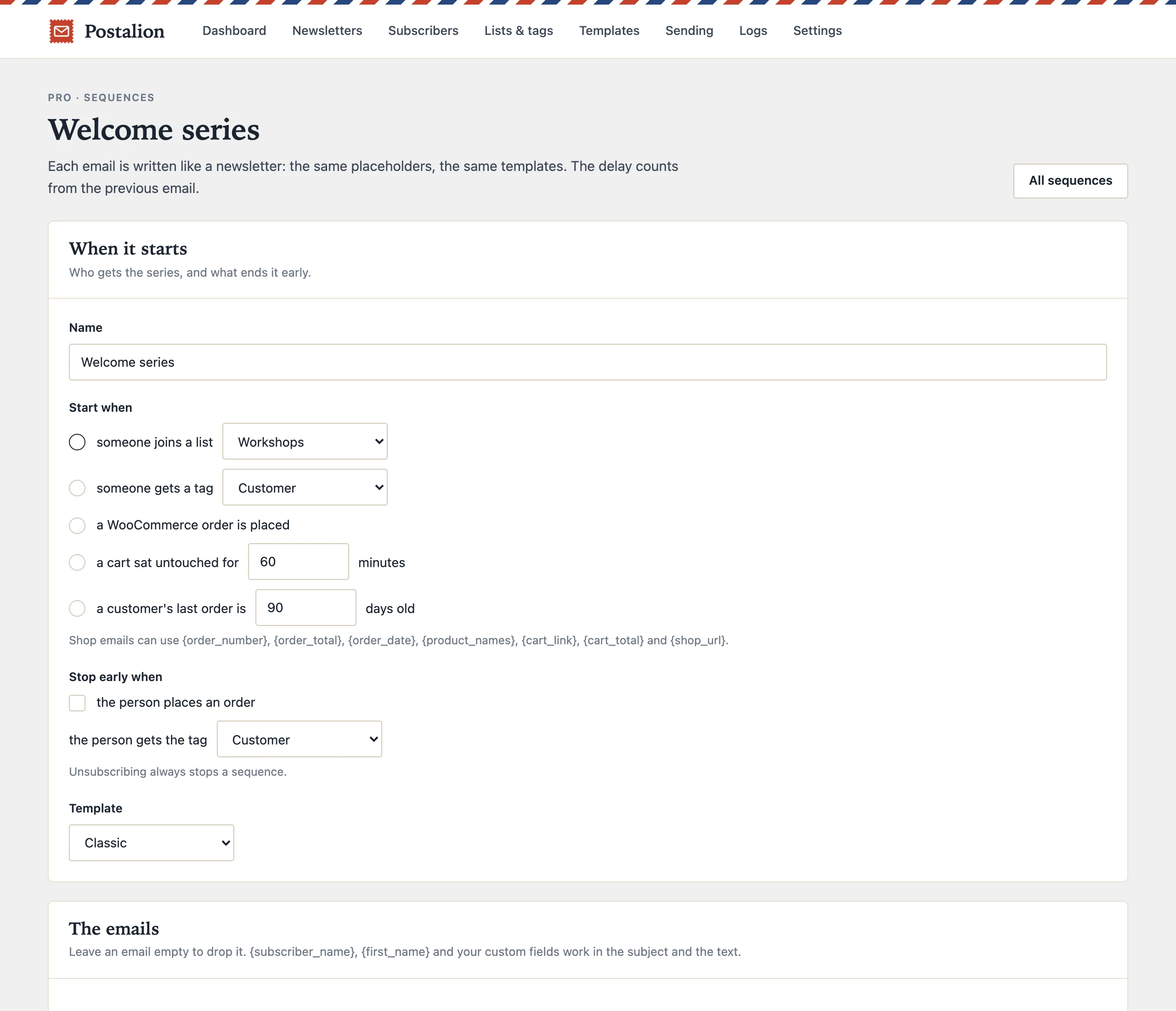The image size is (1176, 1011).
Task: Choose the 'someone gets a tag' radio
Action: [x=77, y=488]
